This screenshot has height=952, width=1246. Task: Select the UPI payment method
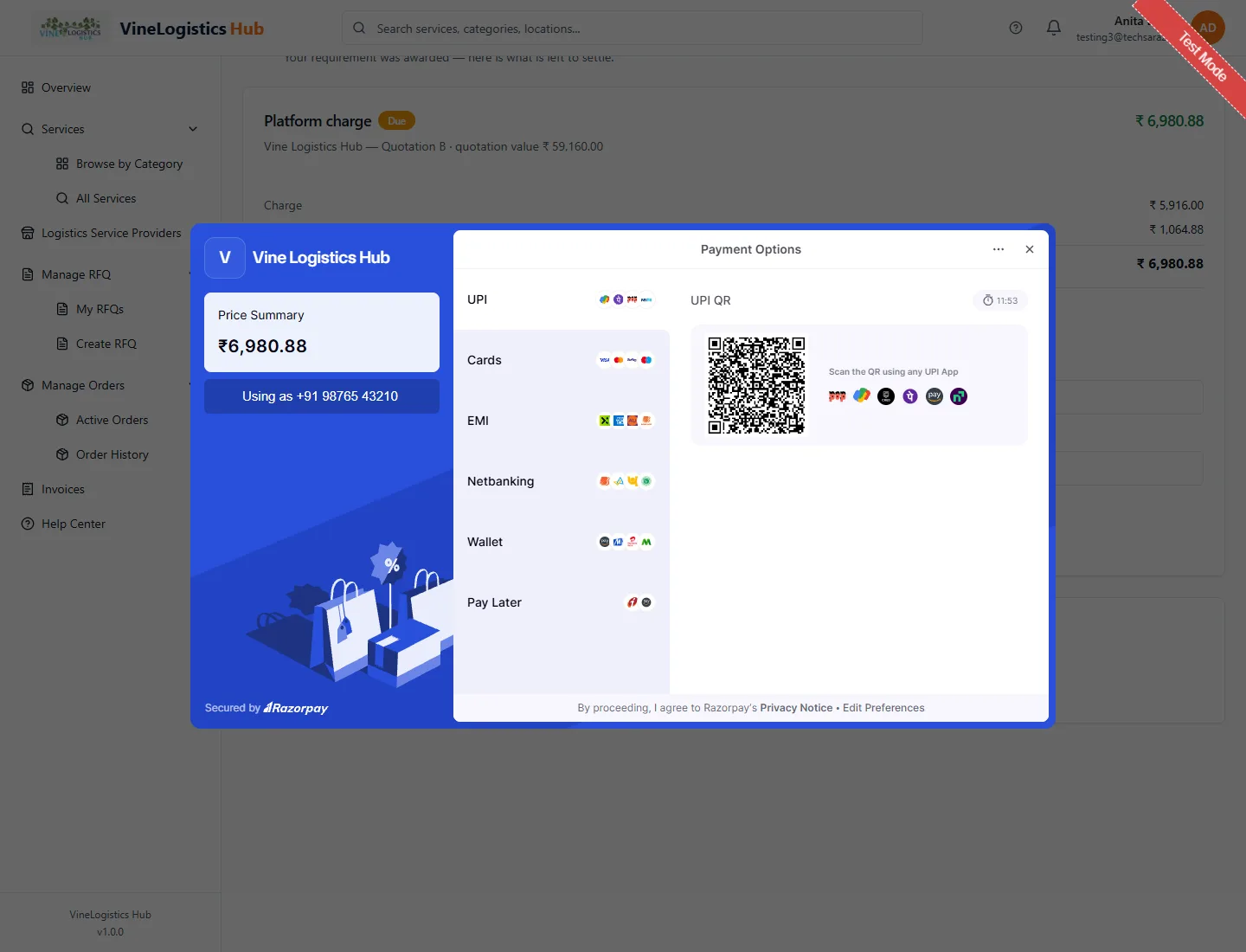tap(562, 299)
